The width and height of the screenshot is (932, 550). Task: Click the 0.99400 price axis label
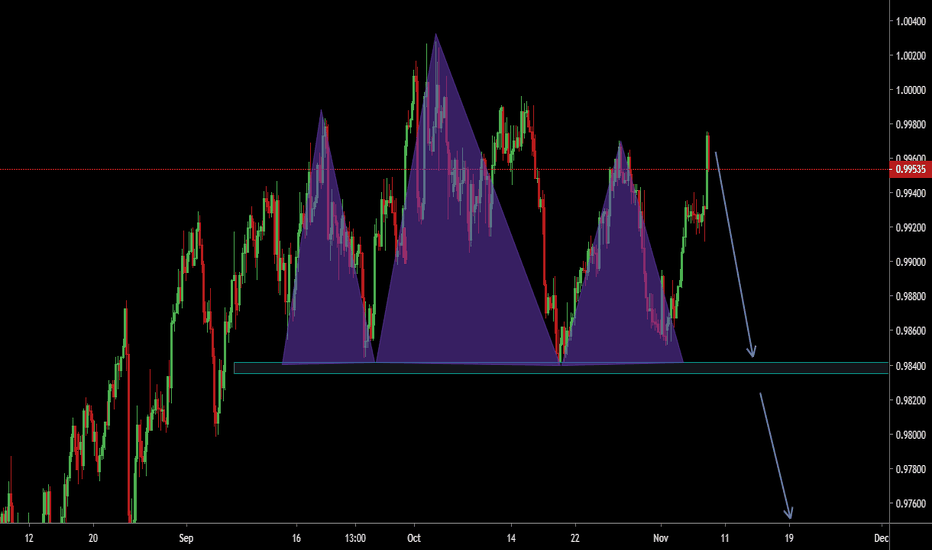pos(911,193)
